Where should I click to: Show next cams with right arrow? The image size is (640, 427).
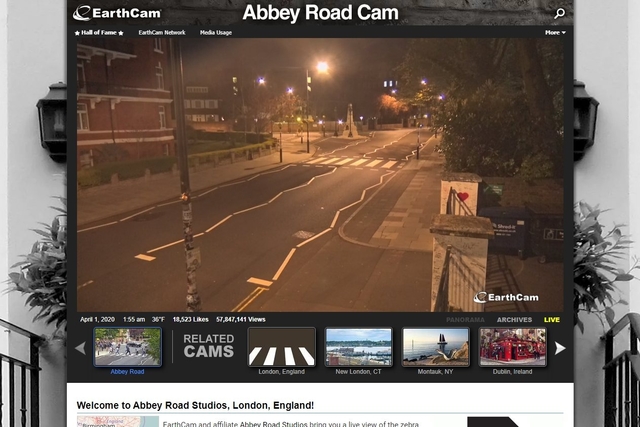coord(560,348)
